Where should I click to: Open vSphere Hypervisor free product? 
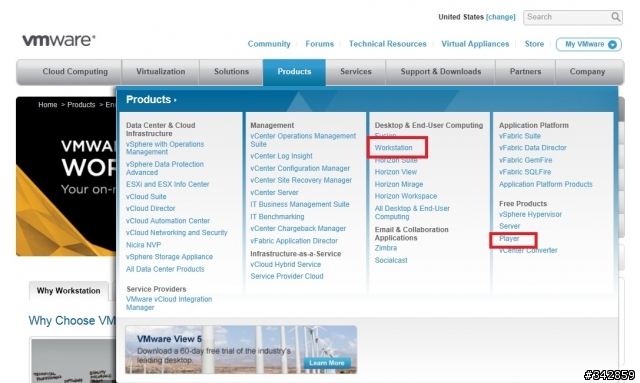tap(530, 214)
